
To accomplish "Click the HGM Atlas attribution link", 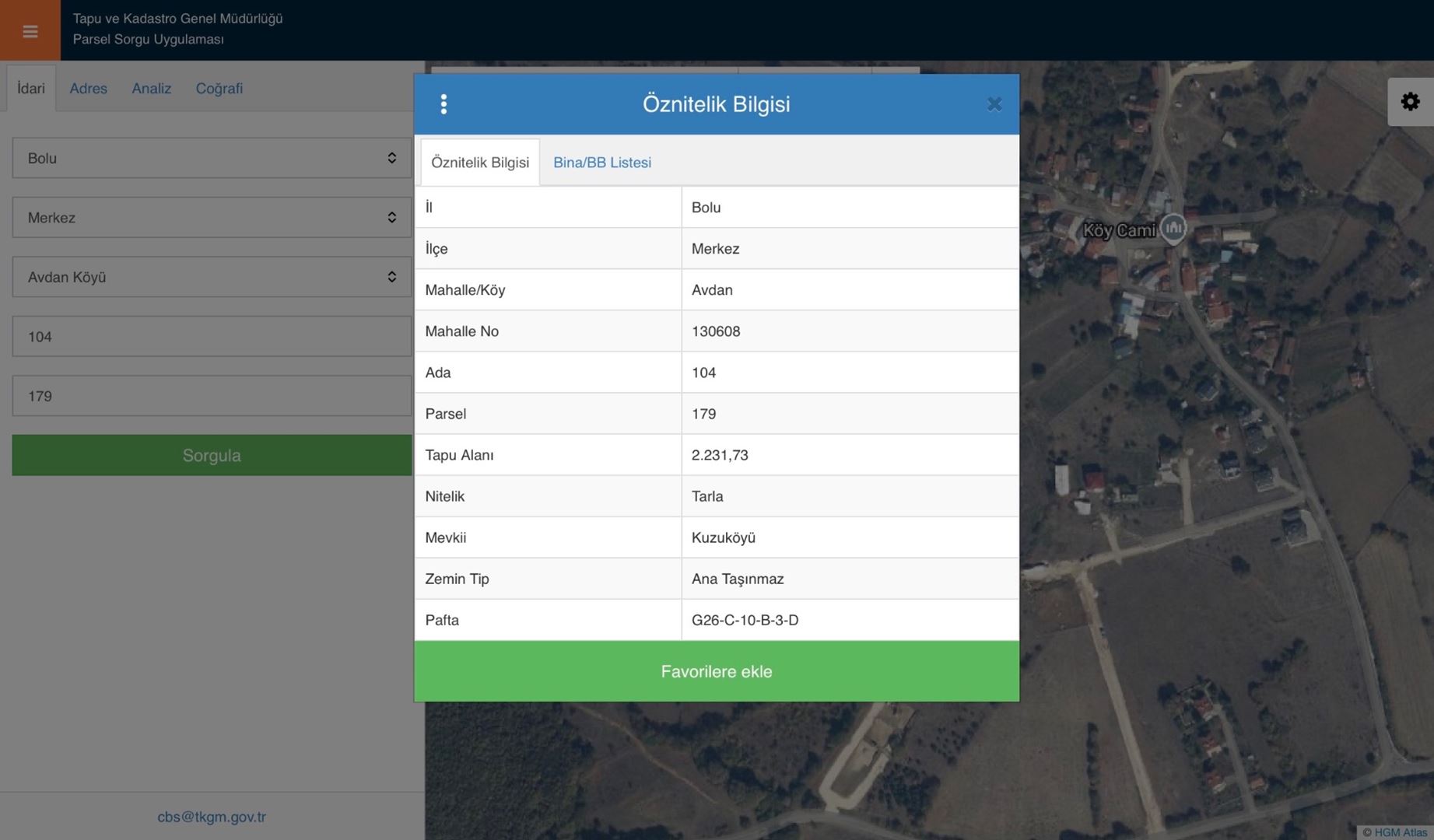I will click(x=1400, y=832).
